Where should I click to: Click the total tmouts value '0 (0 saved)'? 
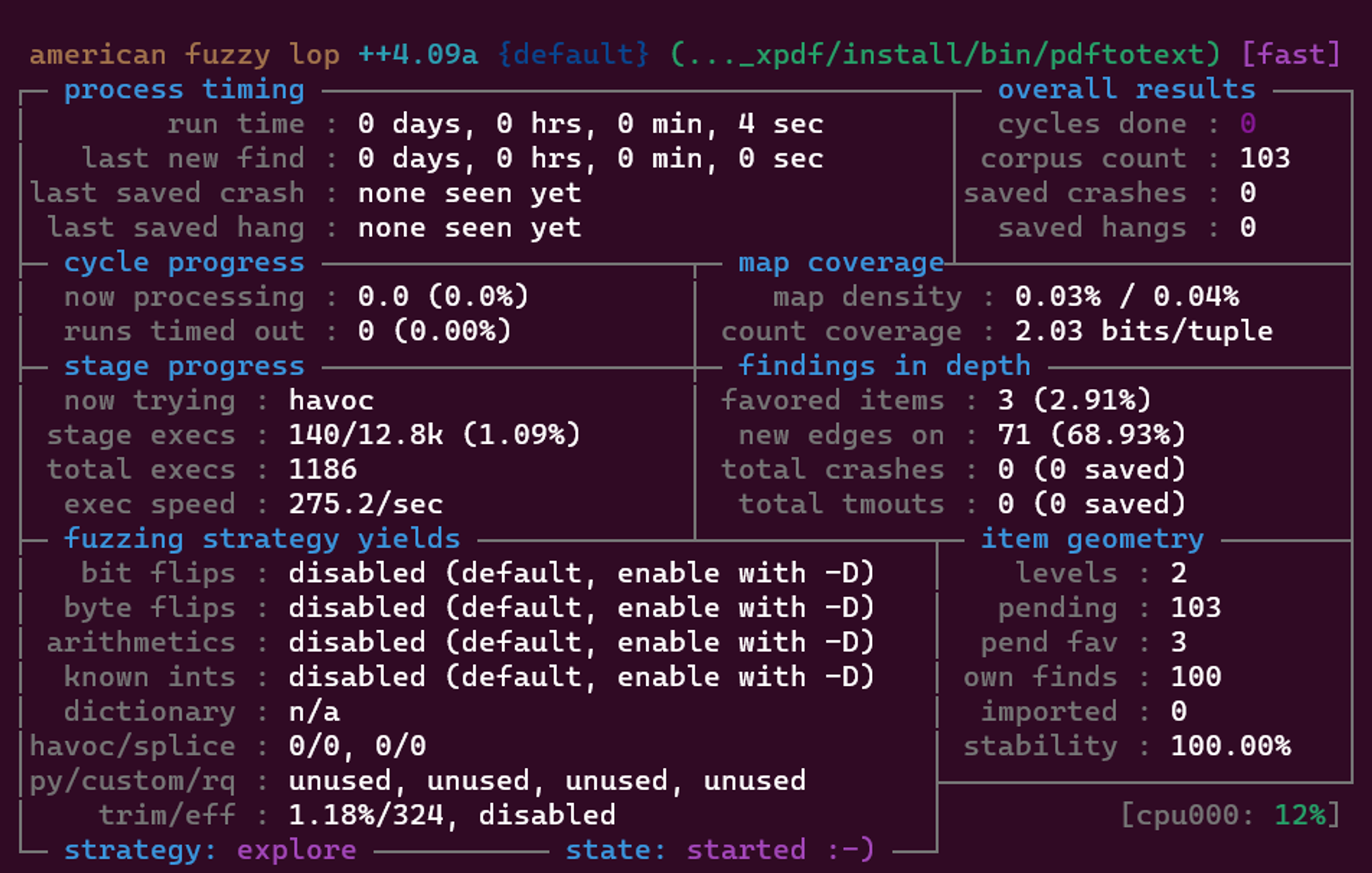(1091, 504)
